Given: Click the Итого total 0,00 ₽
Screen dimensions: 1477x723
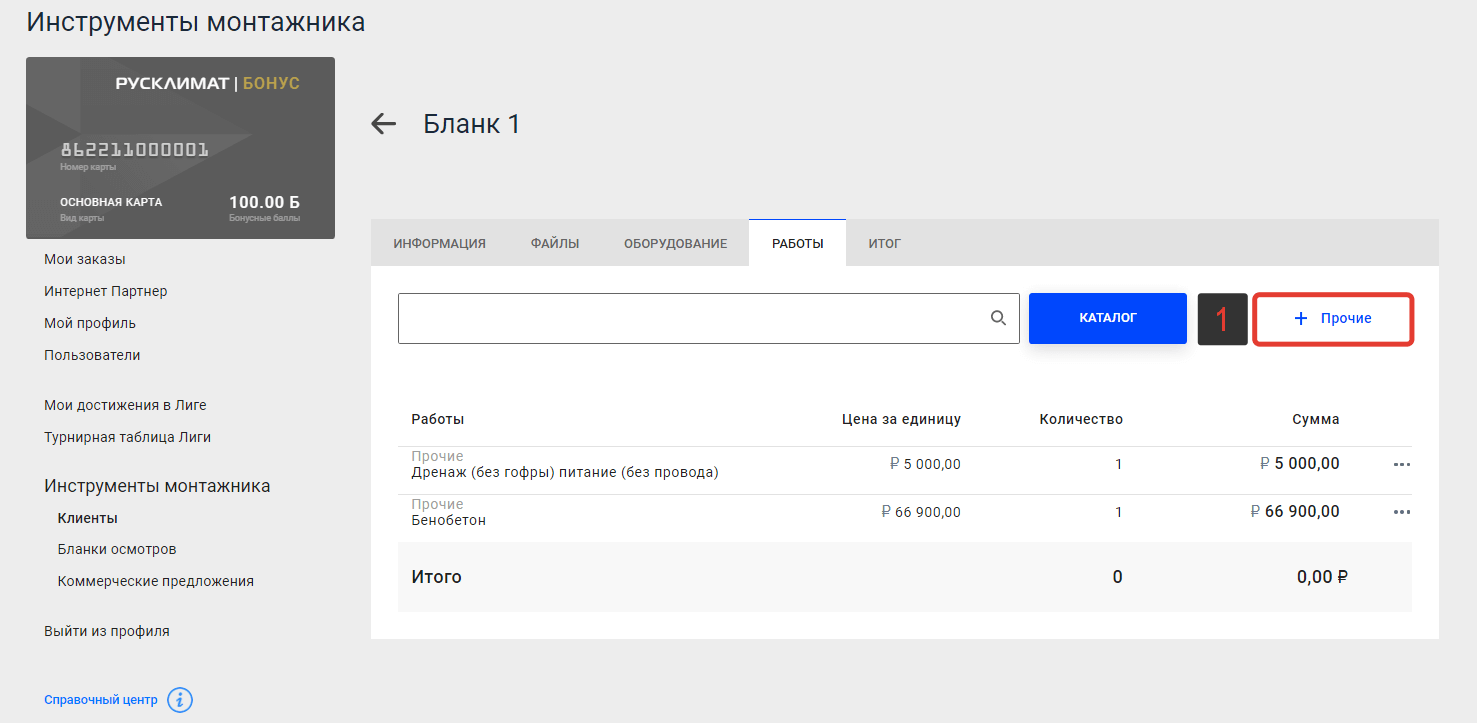Looking at the screenshot, I should pyautogui.click(x=1323, y=577).
